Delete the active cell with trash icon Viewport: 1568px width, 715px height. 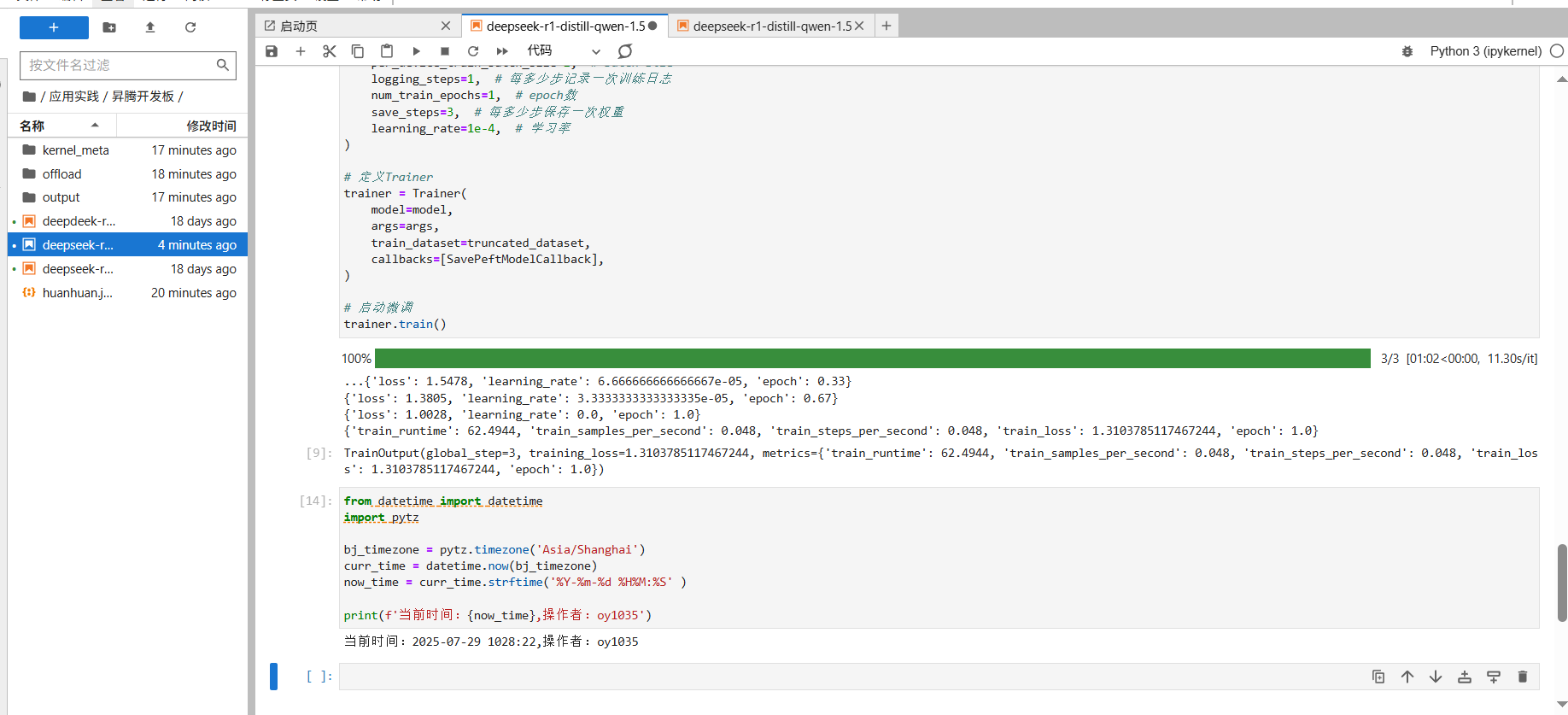click(x=1522, y=677)
